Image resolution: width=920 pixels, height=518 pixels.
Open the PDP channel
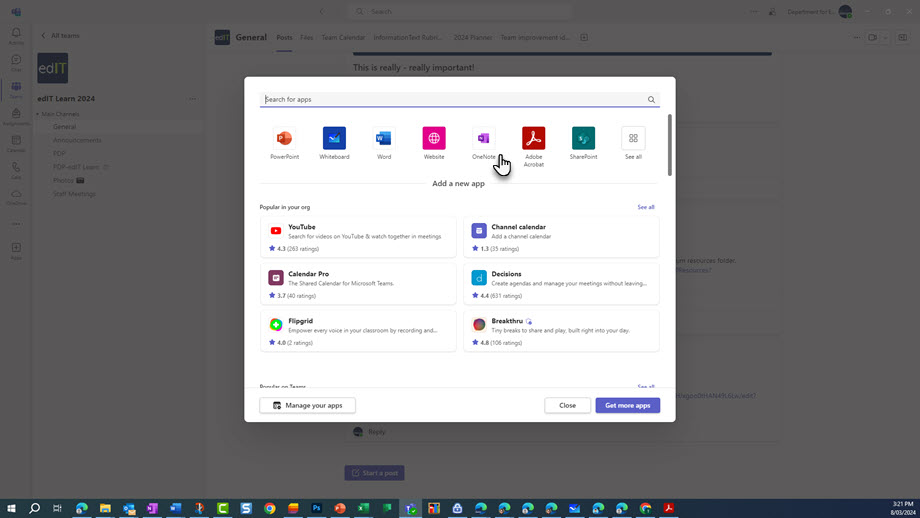pyautogui.click(x=59, y=154)
